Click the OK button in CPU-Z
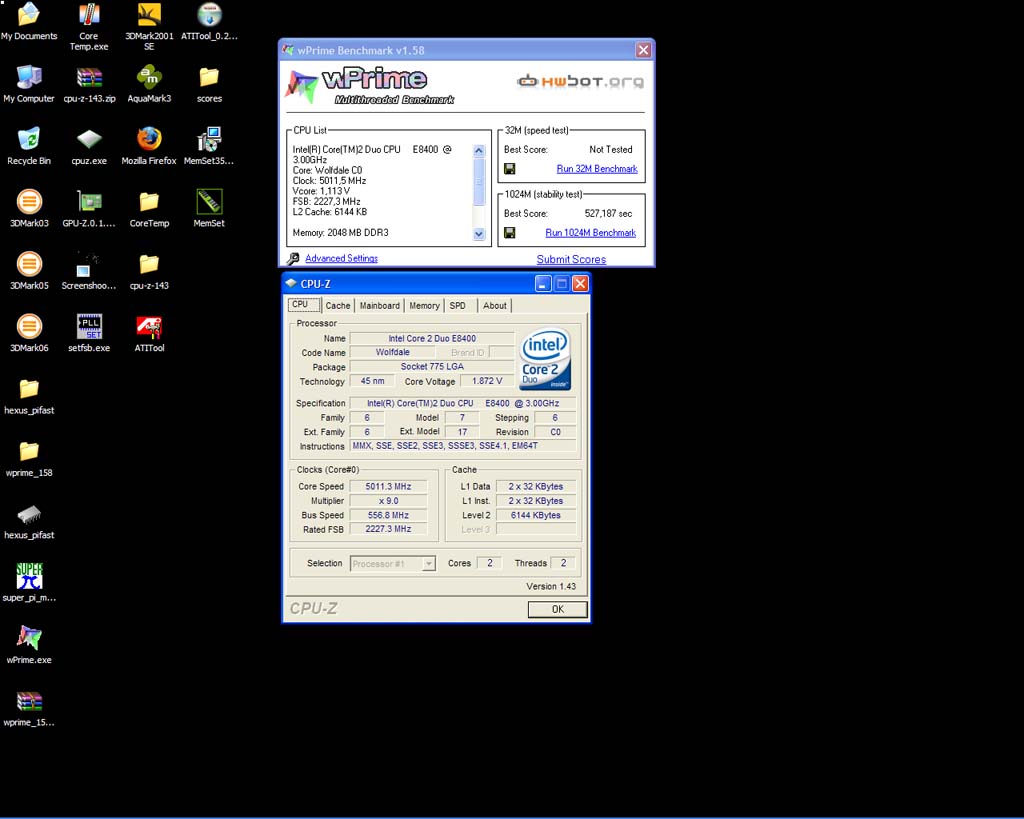This screenshot has width=1024, height=819. [x=558, y=609]
